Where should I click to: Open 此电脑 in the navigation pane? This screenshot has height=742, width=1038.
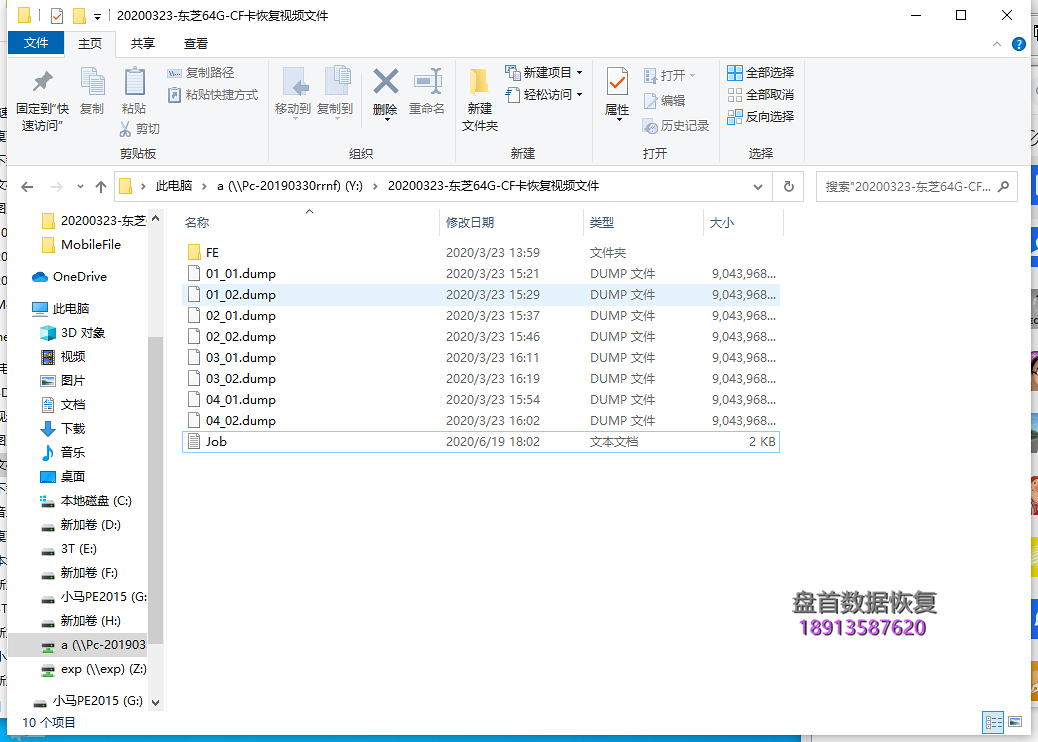(60, 308)
